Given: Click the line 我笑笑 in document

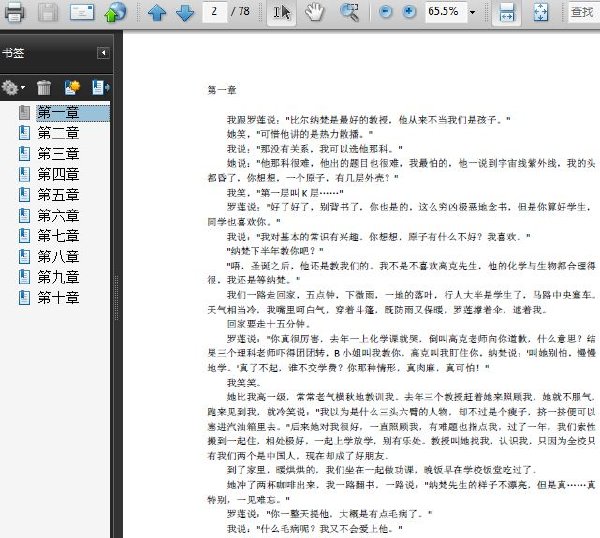Looking at the screenshot, I should (x=244, y=383).
